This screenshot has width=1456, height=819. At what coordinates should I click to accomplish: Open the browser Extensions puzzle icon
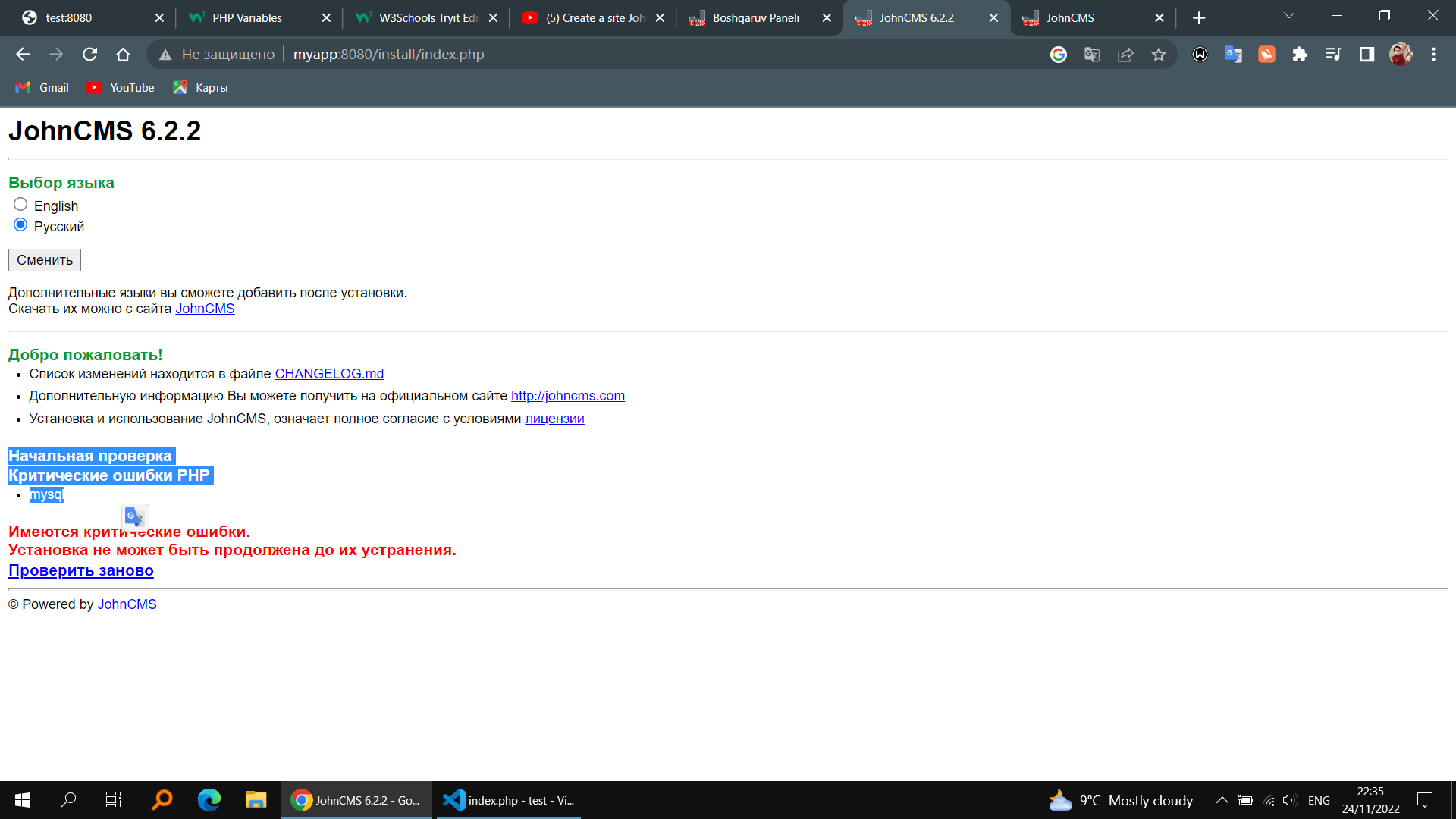1300,54
